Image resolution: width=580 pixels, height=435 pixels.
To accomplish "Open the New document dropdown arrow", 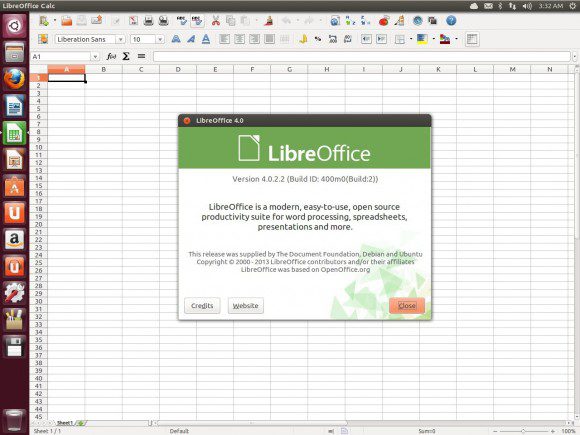I will tap(55, 21).
